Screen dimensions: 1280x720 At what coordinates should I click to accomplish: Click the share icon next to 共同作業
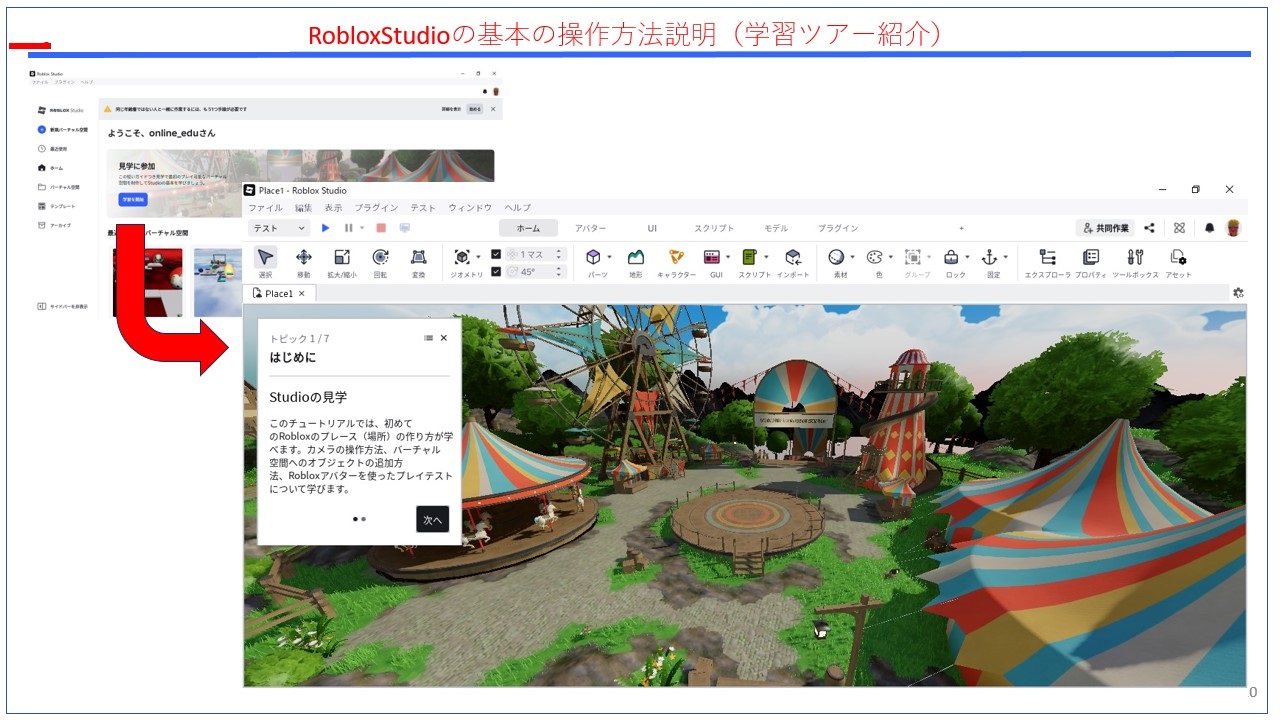[x=1150, y=228]
